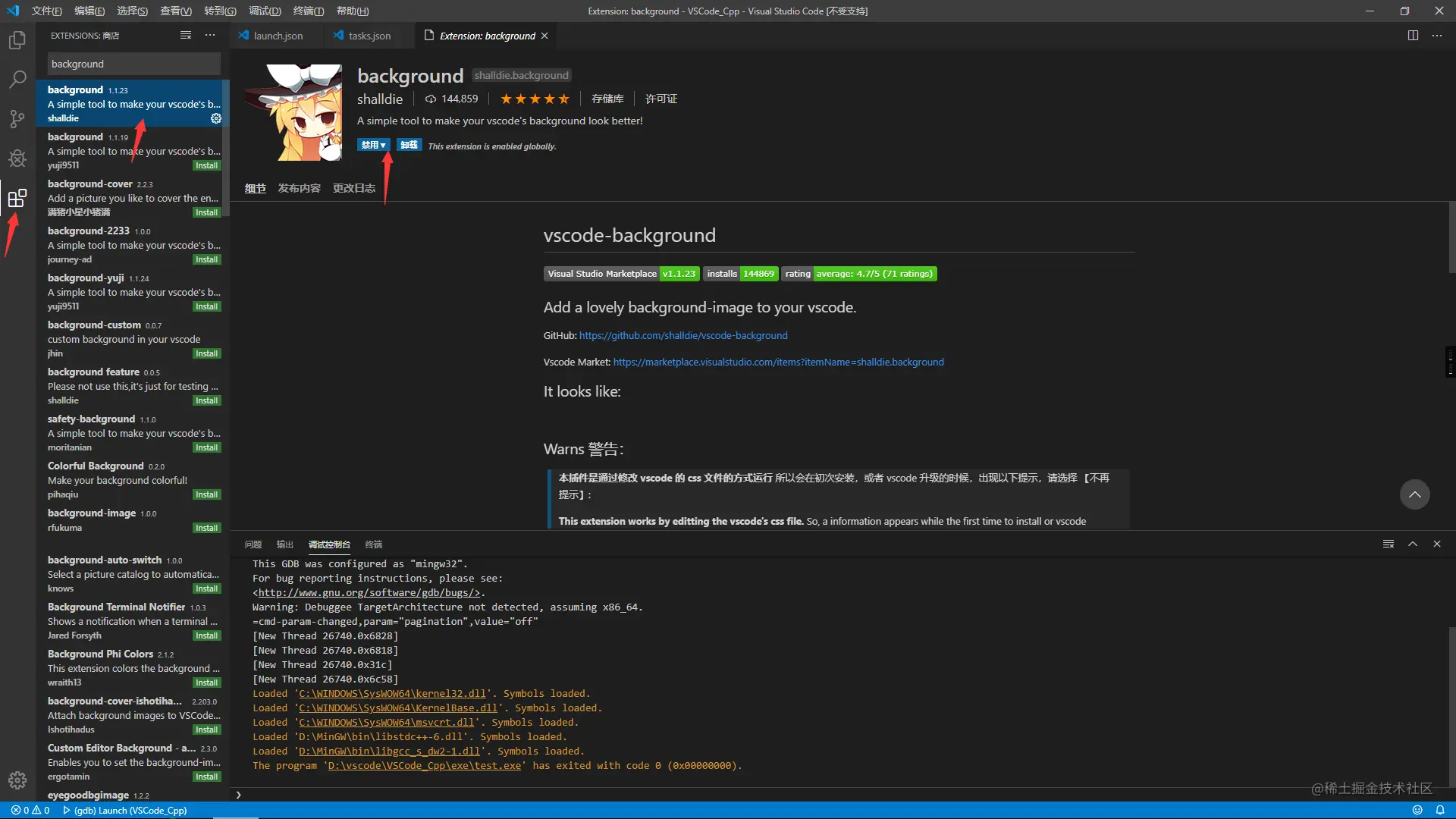
Task: Open the Explorer view in activity bar
Action: click(x=17, y=40)
